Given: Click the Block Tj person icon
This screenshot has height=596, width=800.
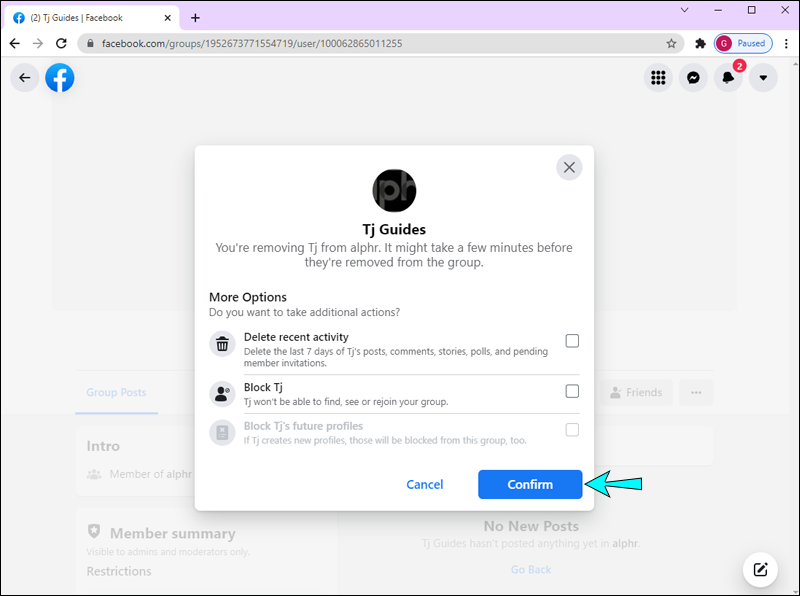Looking at the screenshot, I should click(x=222, y=394).
